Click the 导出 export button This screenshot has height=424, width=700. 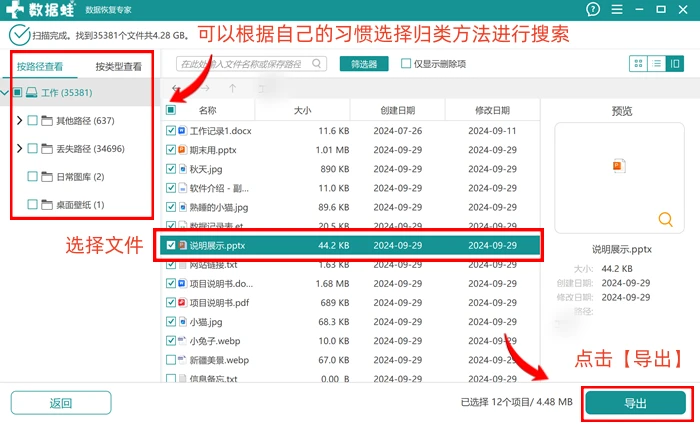635,403
